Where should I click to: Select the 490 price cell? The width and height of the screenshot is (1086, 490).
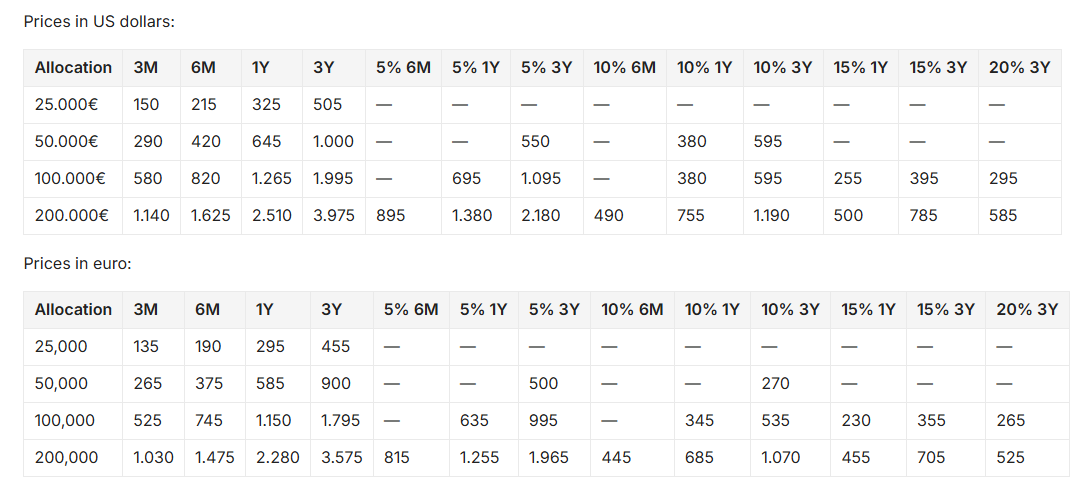610,215
